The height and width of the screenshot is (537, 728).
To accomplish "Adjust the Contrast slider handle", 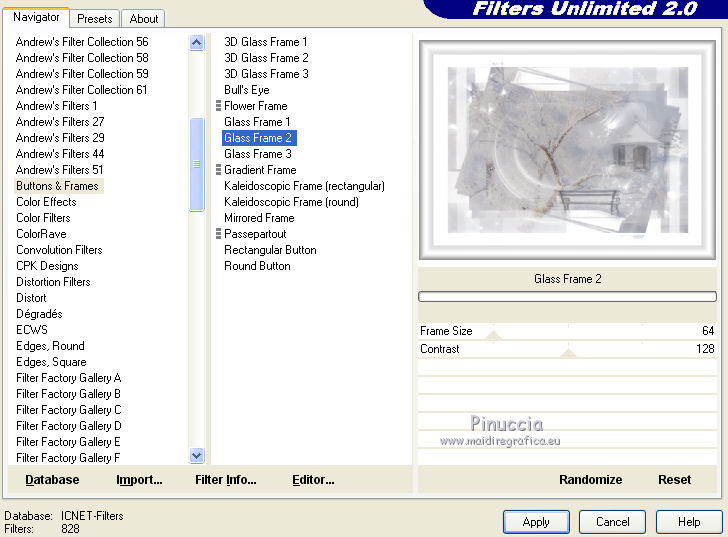I will [568, 354].
